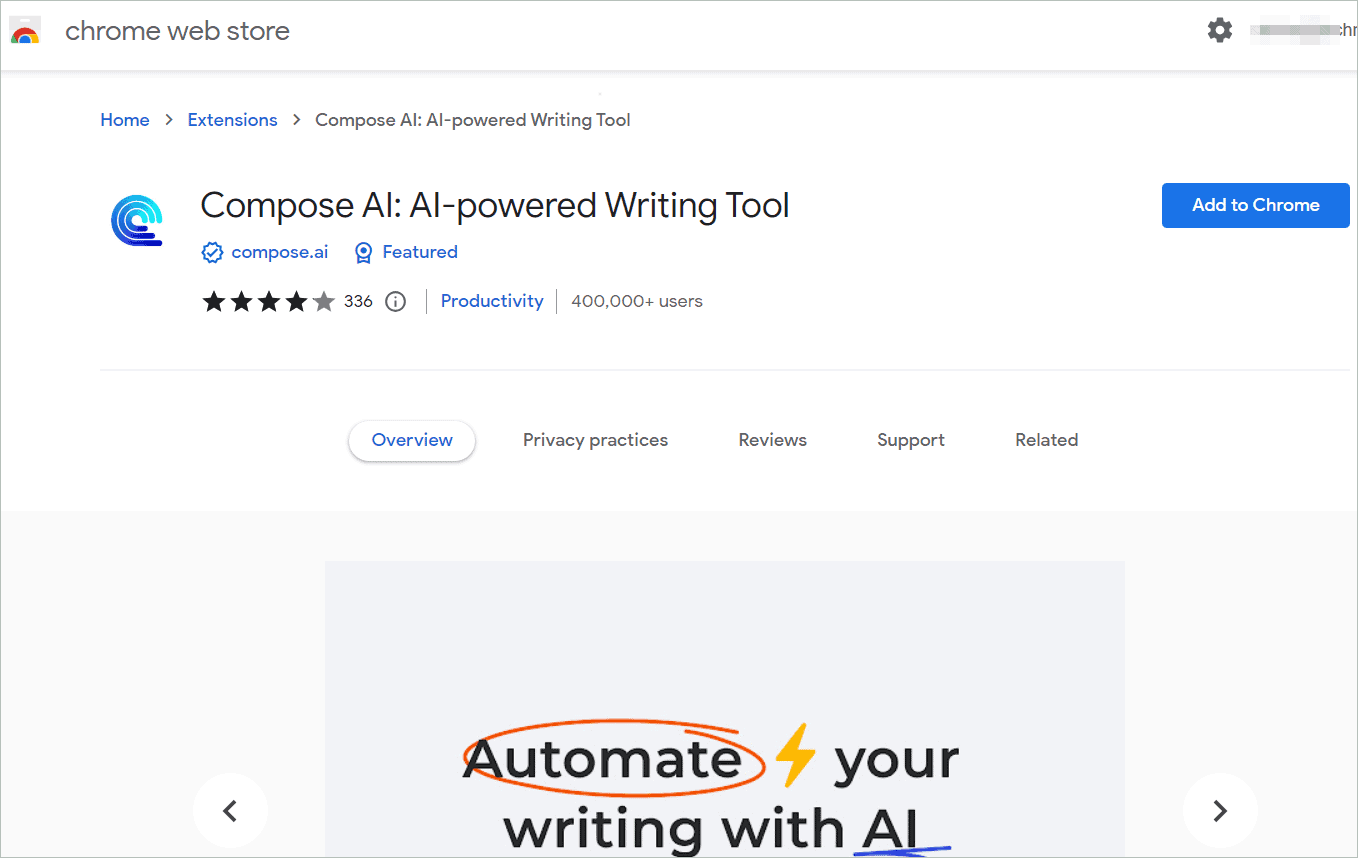Go to the Home breadcrumb link

pos(125,120)
